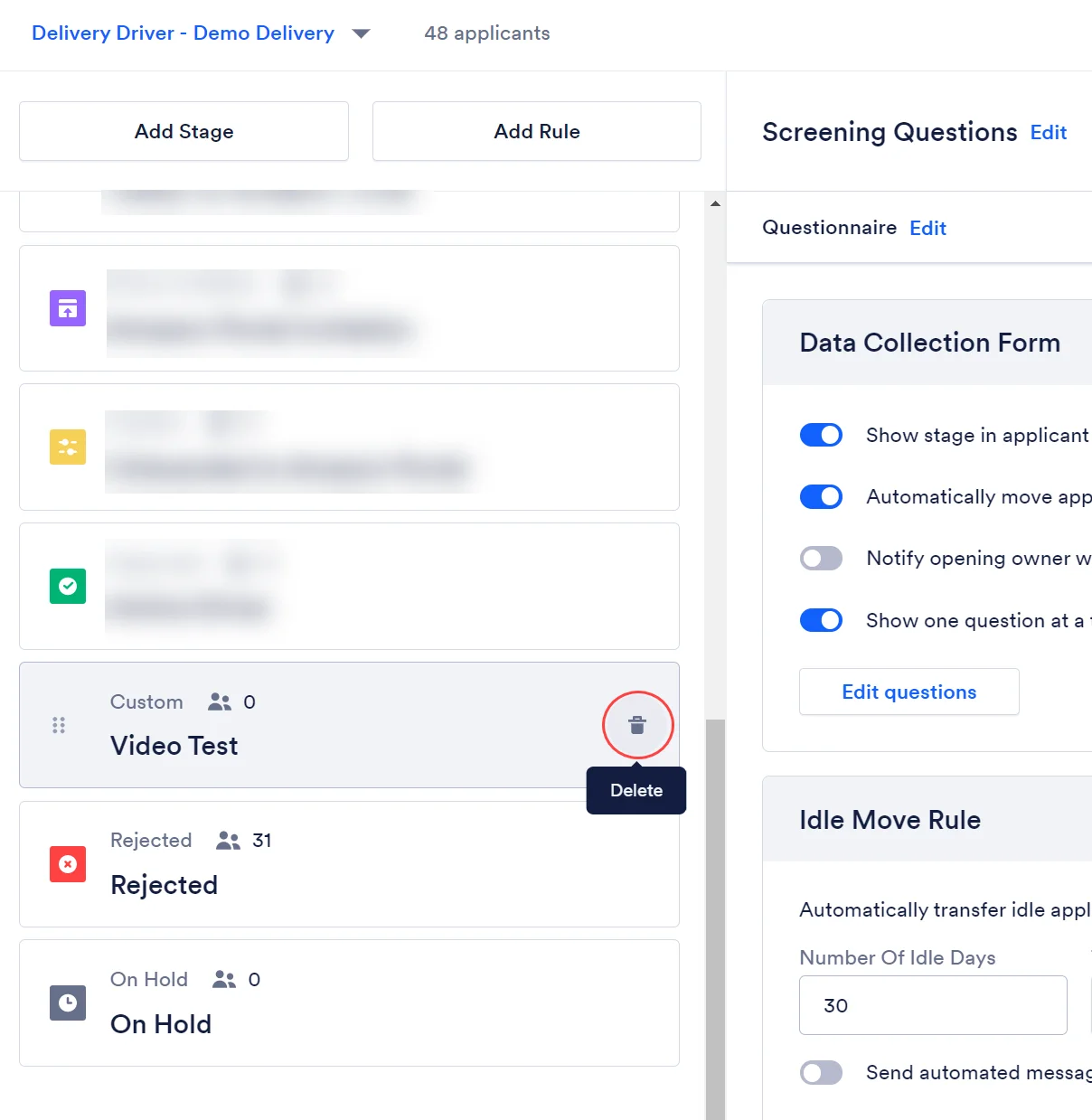Click the purple archive stage icon
Viewport: 1092px width, 1120px height.
pos(68,308)
